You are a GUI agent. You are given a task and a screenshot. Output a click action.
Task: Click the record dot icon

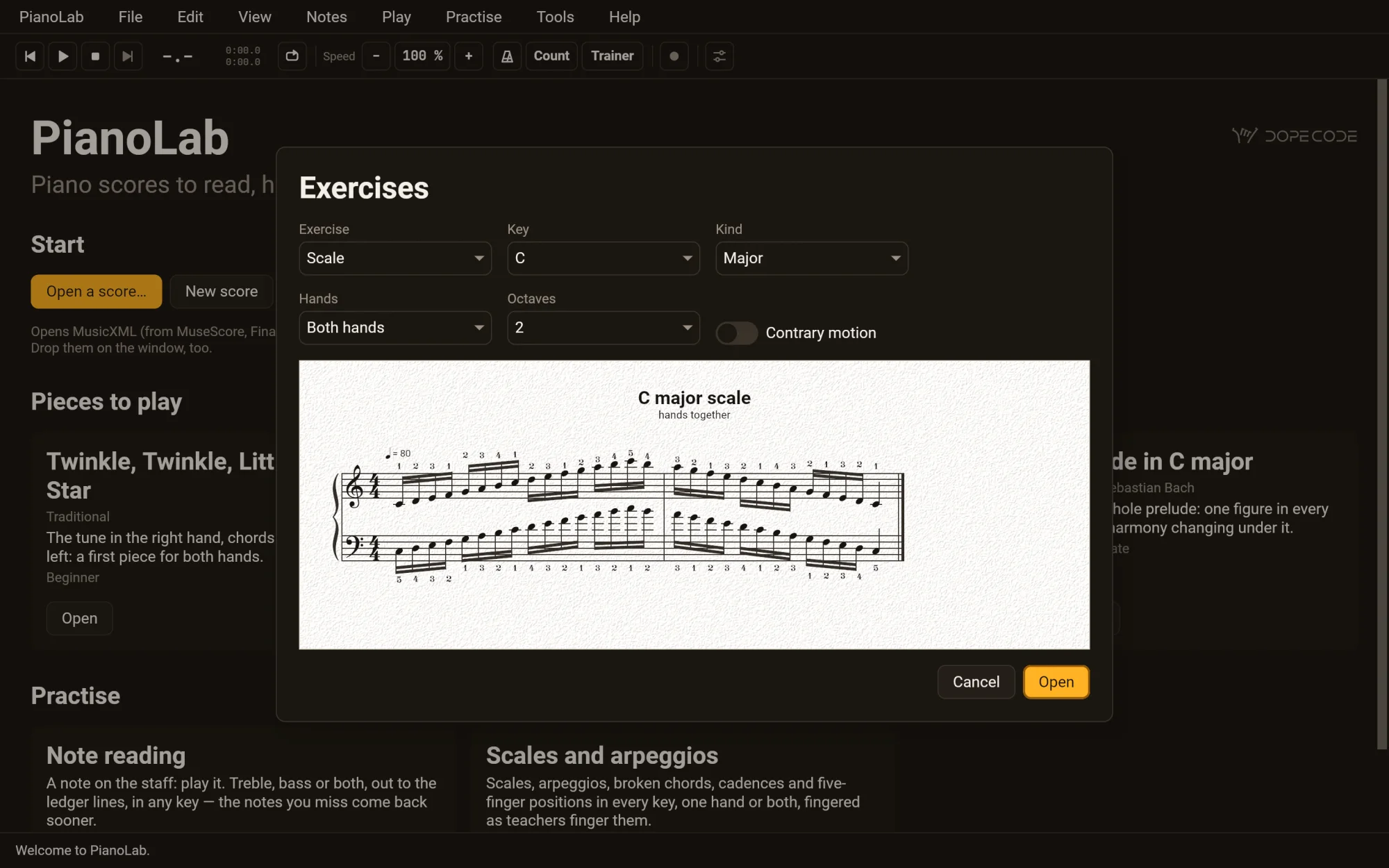[x=674, y=56]
